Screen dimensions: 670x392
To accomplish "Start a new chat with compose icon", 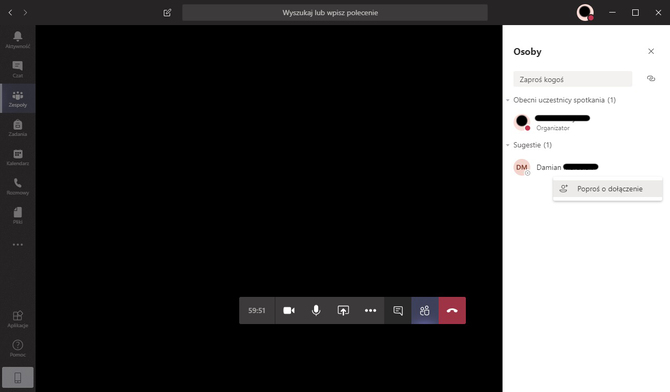I will point(167,13).
